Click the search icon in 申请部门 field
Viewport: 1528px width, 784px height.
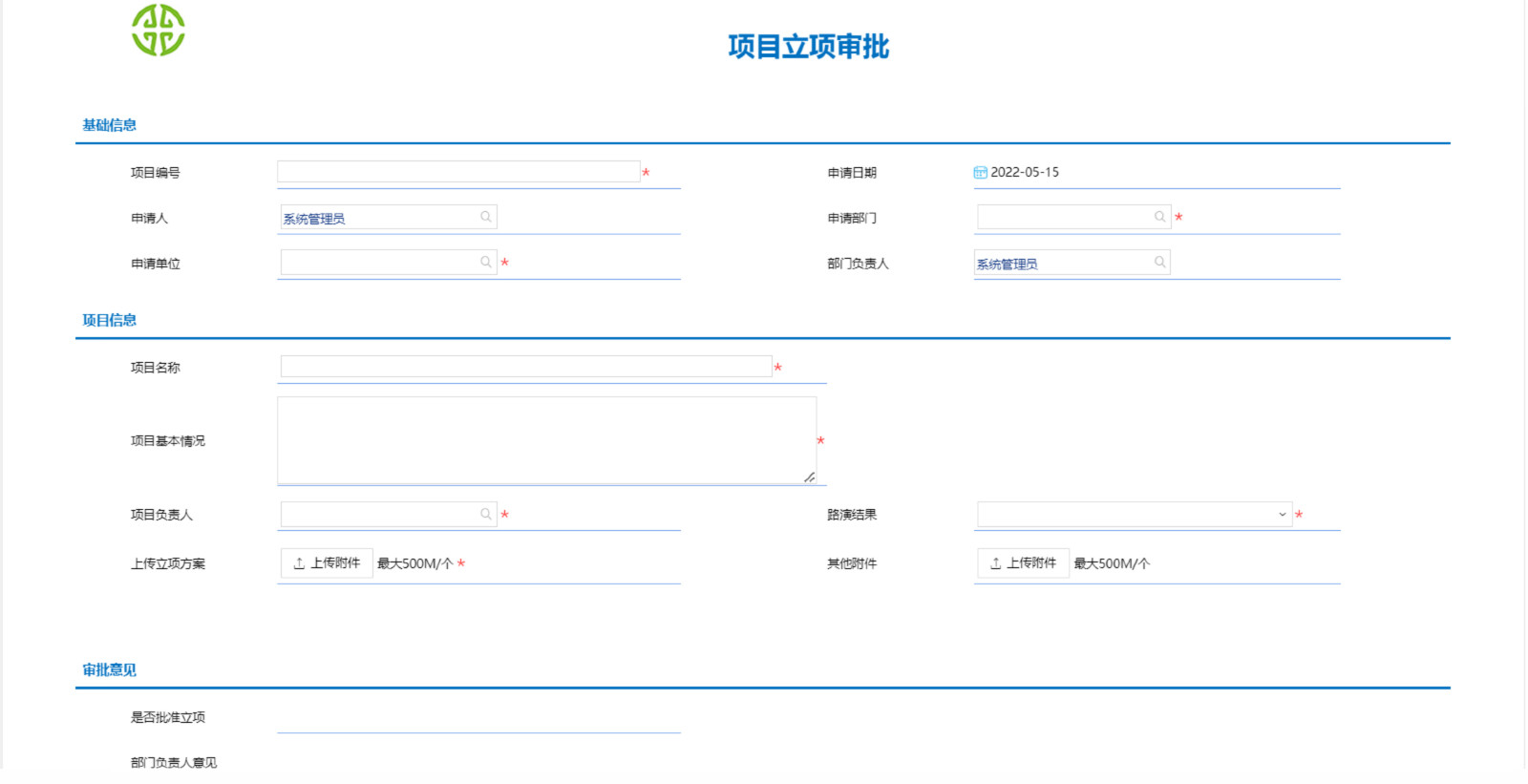point(1159,217)
